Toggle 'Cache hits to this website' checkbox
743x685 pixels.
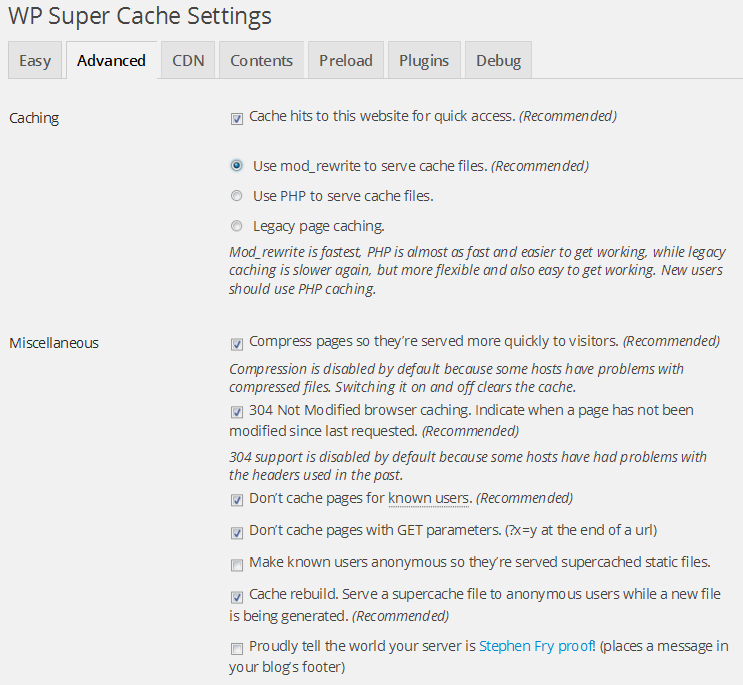(x=237, y=118)
